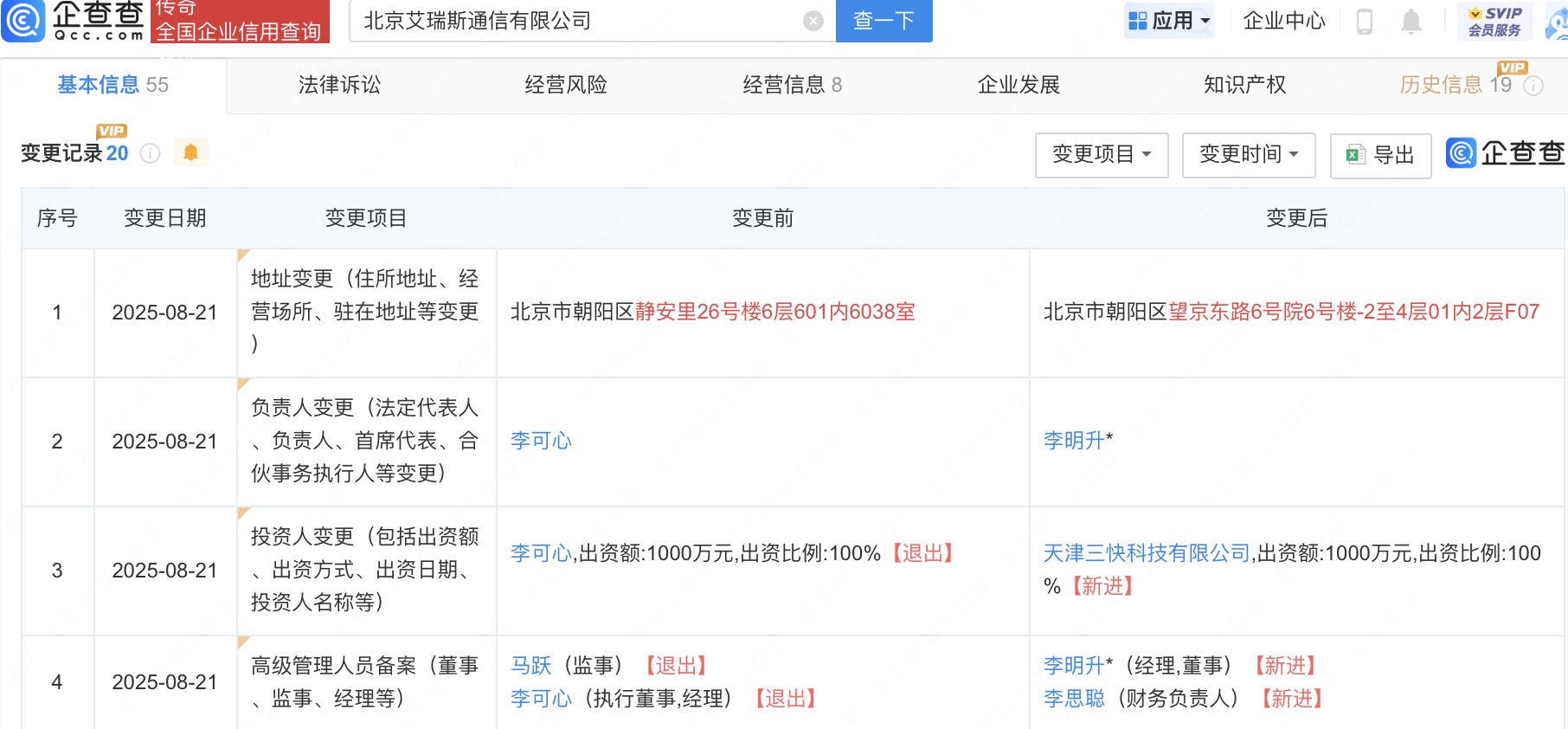Screen dimensions: 1568x729
Task: Open the 应用 dropdown menu
Action: pos(1169,21)
